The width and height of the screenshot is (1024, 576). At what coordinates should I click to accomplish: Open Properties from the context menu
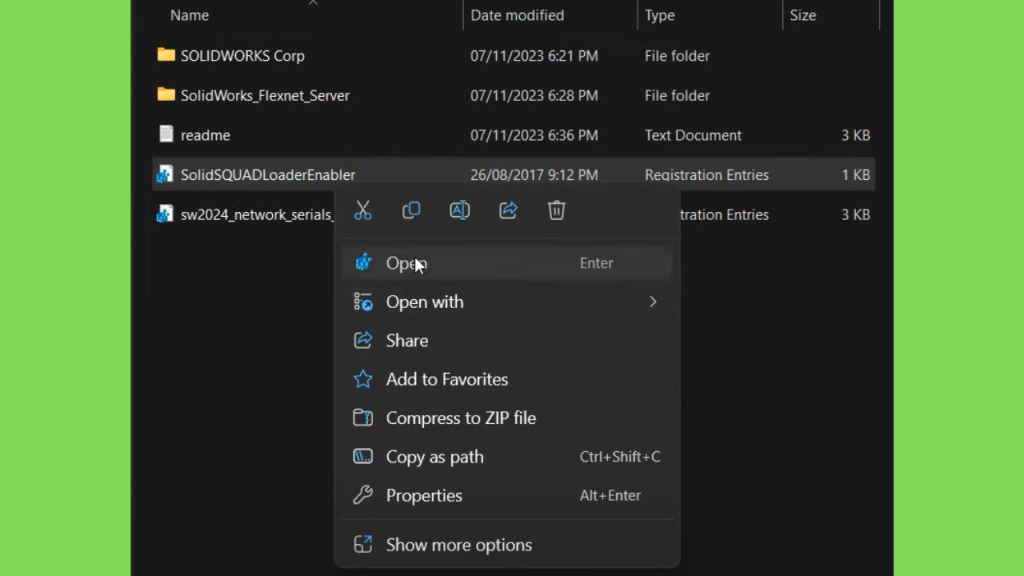click(507, 495)
